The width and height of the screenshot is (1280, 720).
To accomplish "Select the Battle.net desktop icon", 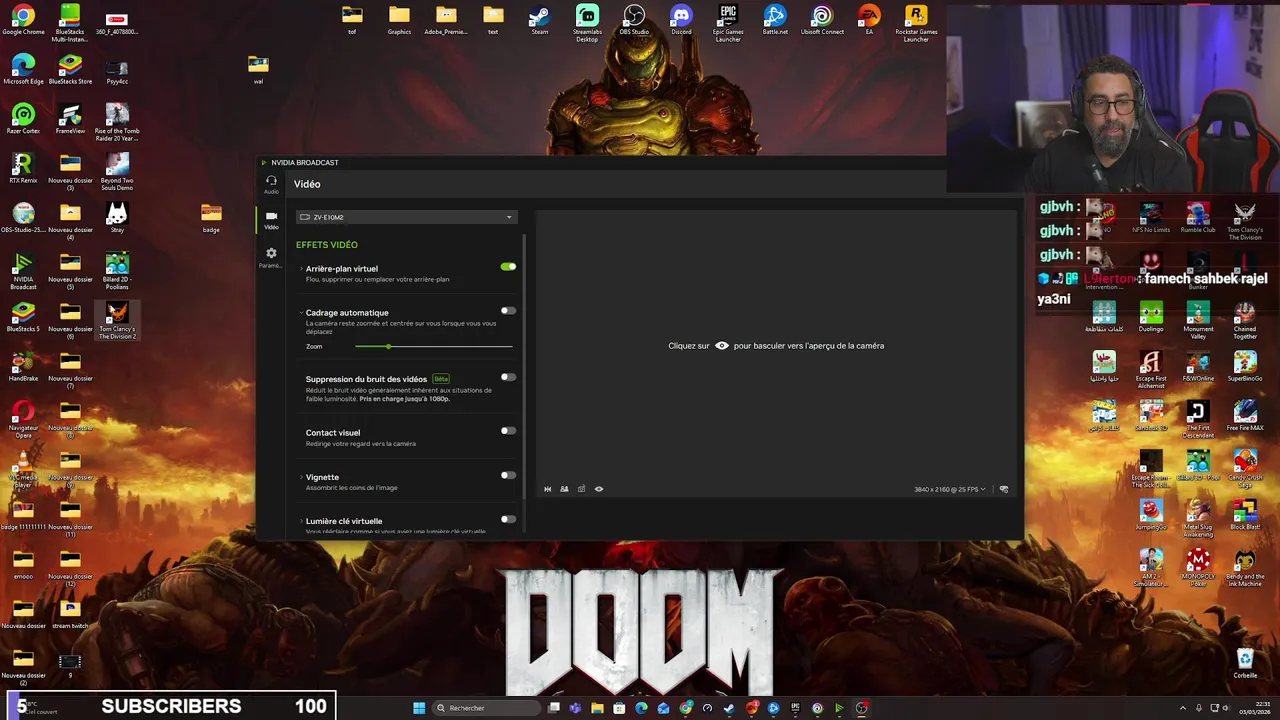I will click(x=775, y=20).
